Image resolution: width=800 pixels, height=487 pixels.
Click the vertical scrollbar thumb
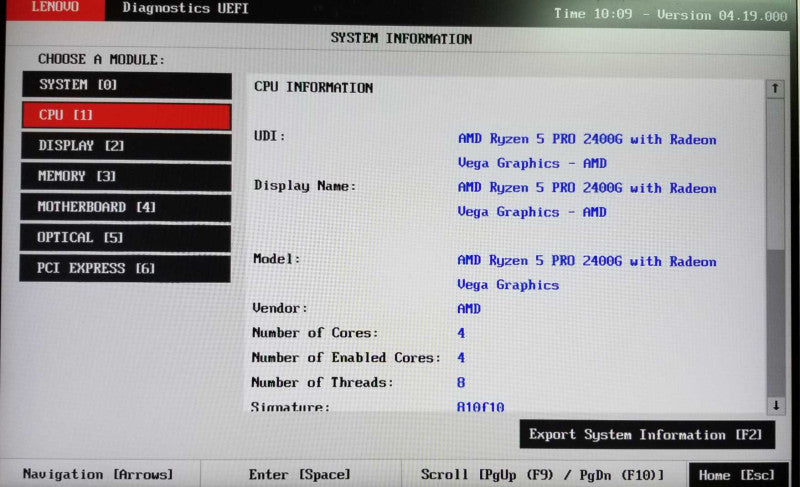775,173
